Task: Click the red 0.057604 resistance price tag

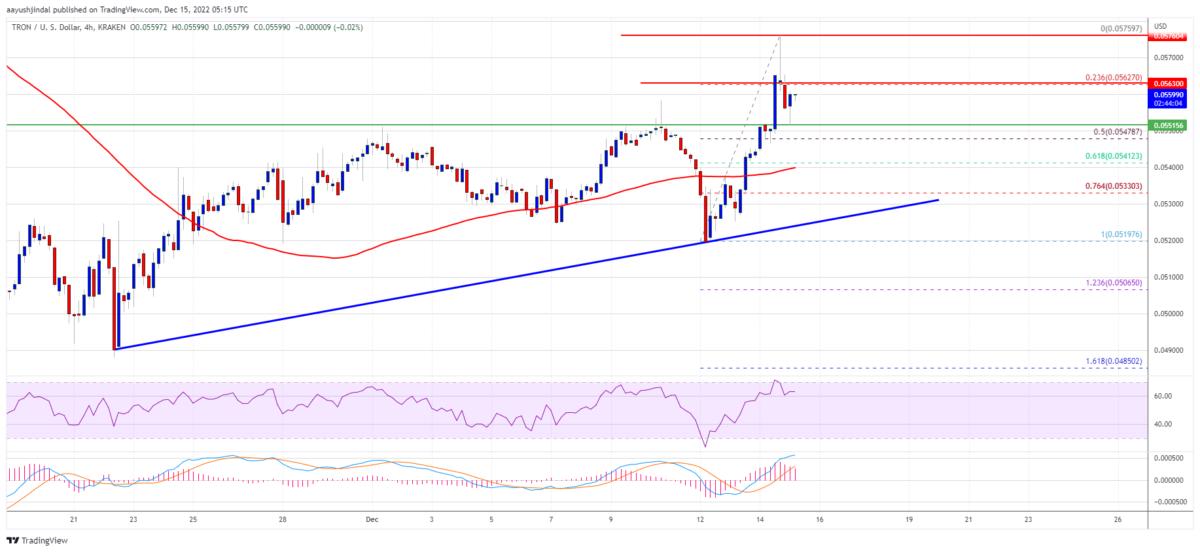Action: 1168,36
